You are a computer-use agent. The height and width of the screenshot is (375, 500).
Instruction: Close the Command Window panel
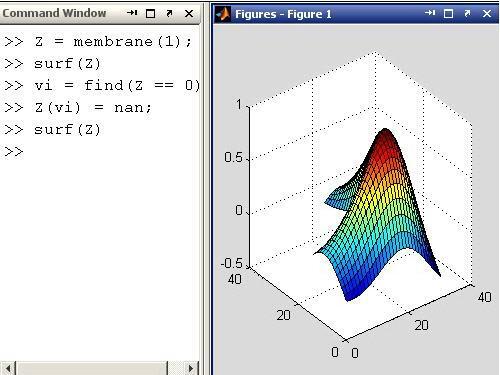point(189,13)
